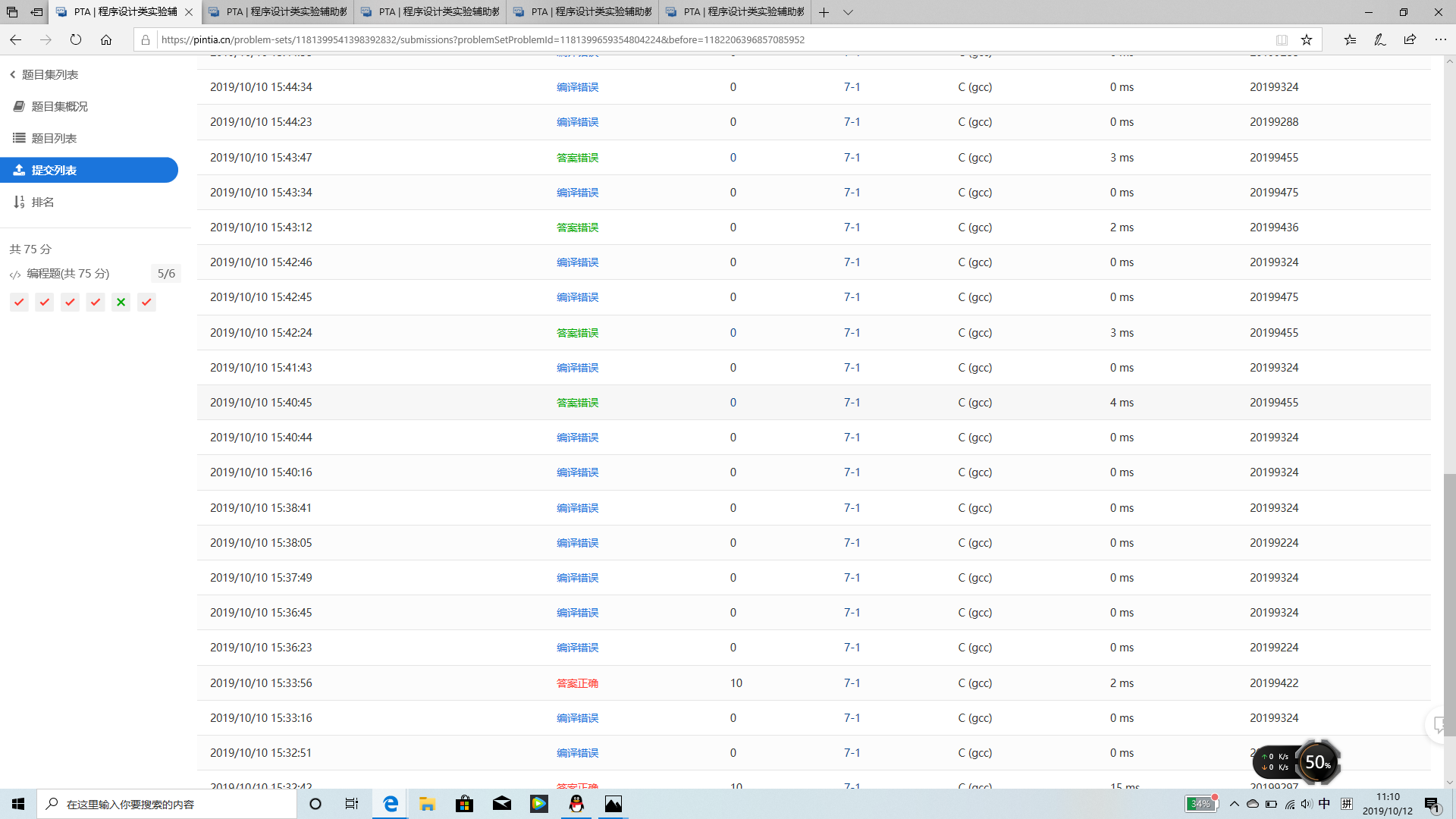Image resolution: width=1456 pixels, height=819 pixels.
Task: Open reading view icon in address bar
Action: (x=1282, y=39)
